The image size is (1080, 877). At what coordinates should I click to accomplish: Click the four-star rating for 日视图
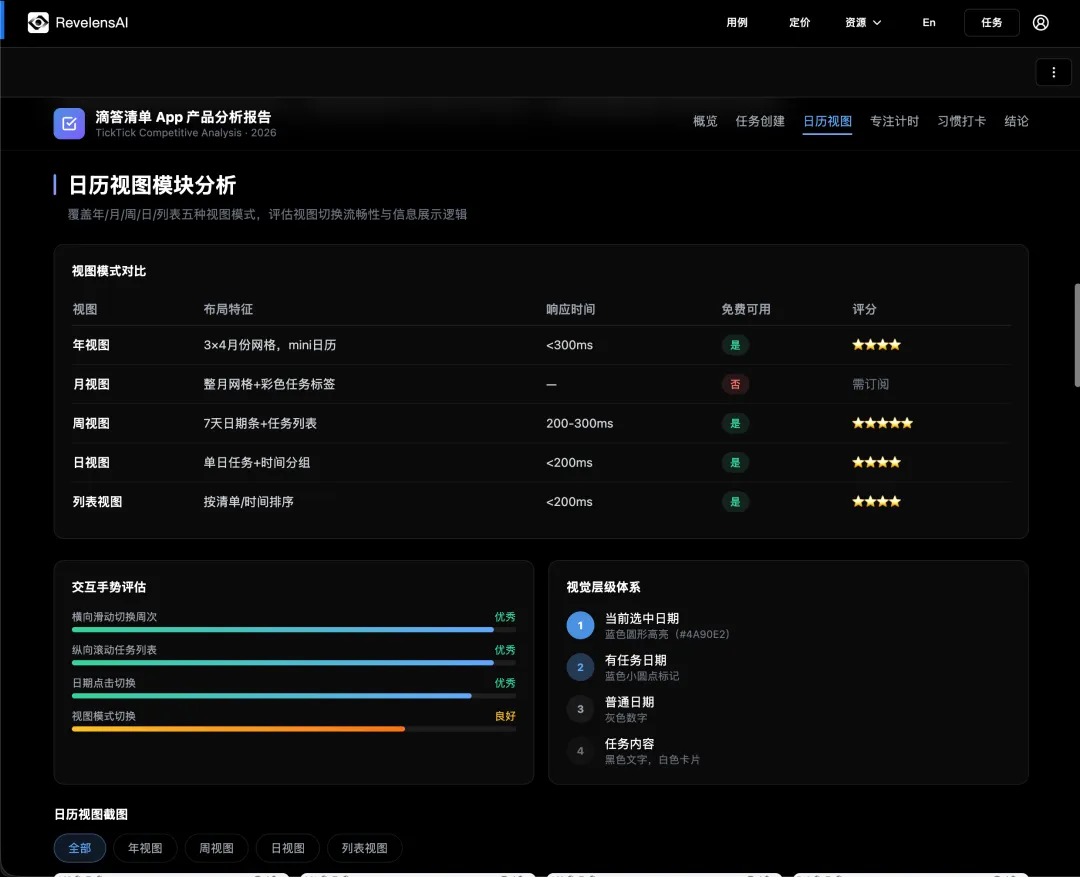pos(876,462)
